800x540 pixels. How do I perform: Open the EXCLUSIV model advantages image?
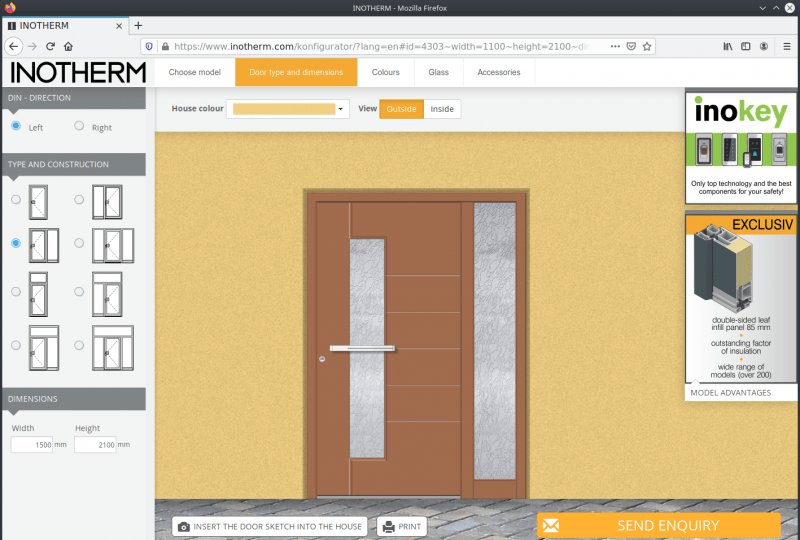[x=741, y=299]
